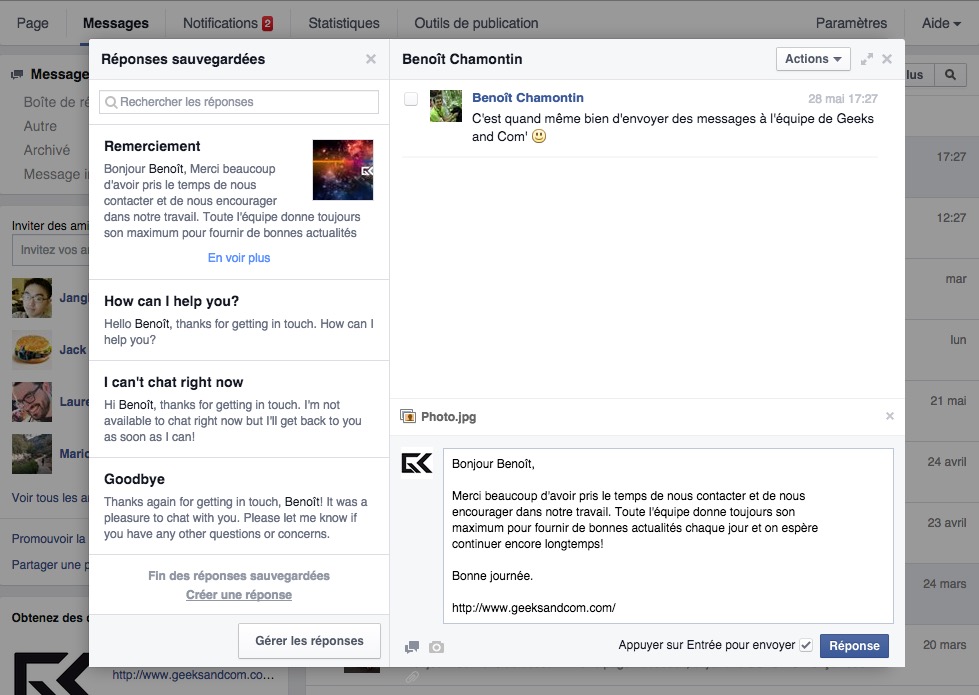This screenshot has width=979, height=695.
Task: Open the Actions dropdown menu
Action: click(812, 58)
